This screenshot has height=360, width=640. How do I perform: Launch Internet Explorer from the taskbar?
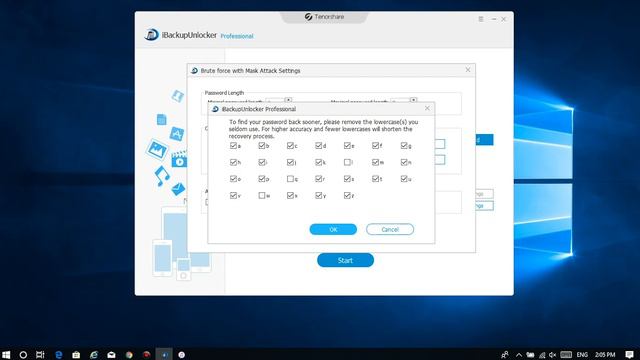(94, 355)
